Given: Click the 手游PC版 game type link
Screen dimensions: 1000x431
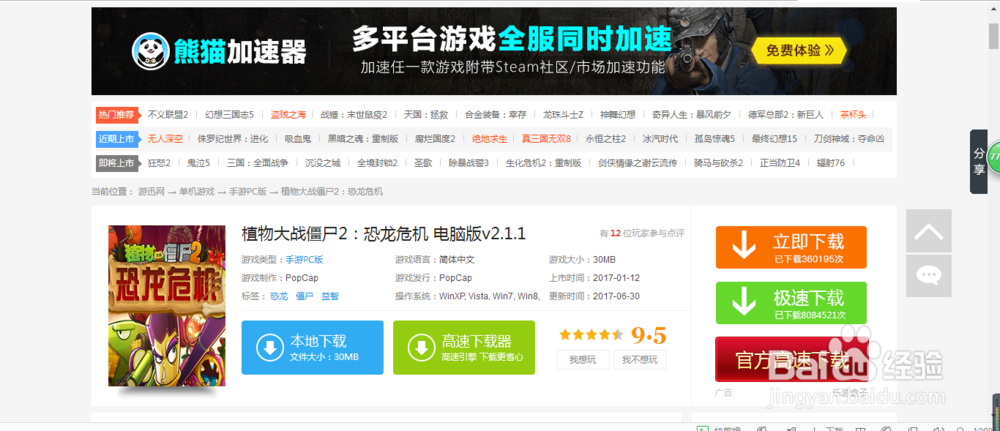Looking at the screenshot, I should [x=304, y=259].
